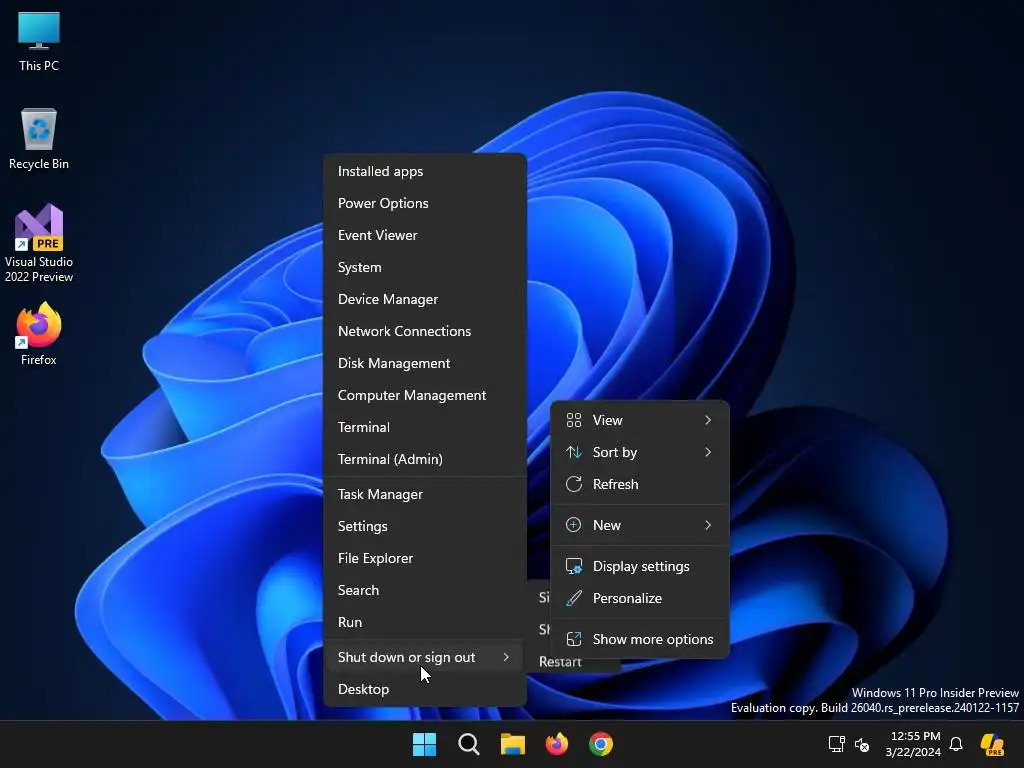Launch Terminal (Admin)
Viewport: 1024px width, 768px height.
(425, 459)
